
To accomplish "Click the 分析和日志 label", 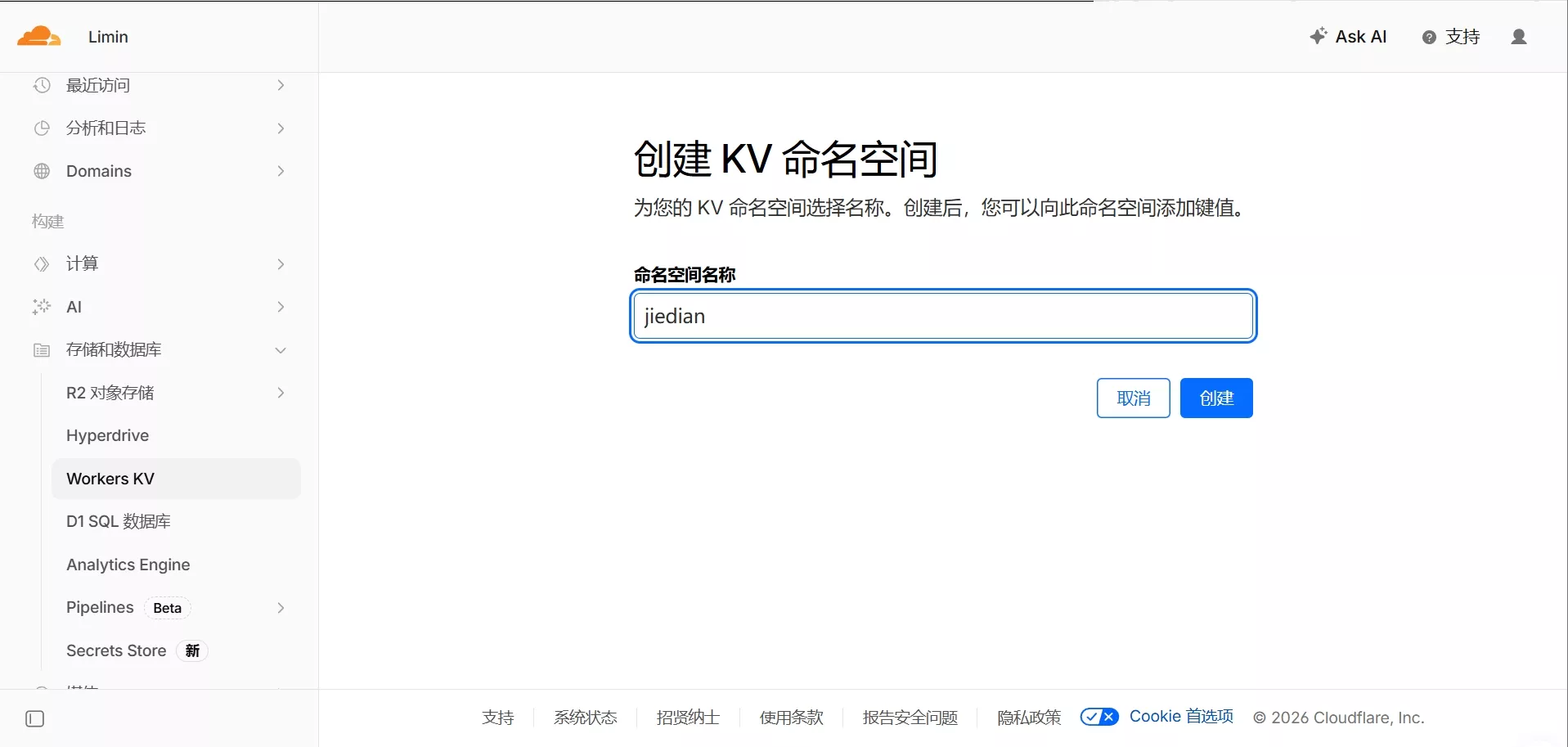I will [106, 128].
